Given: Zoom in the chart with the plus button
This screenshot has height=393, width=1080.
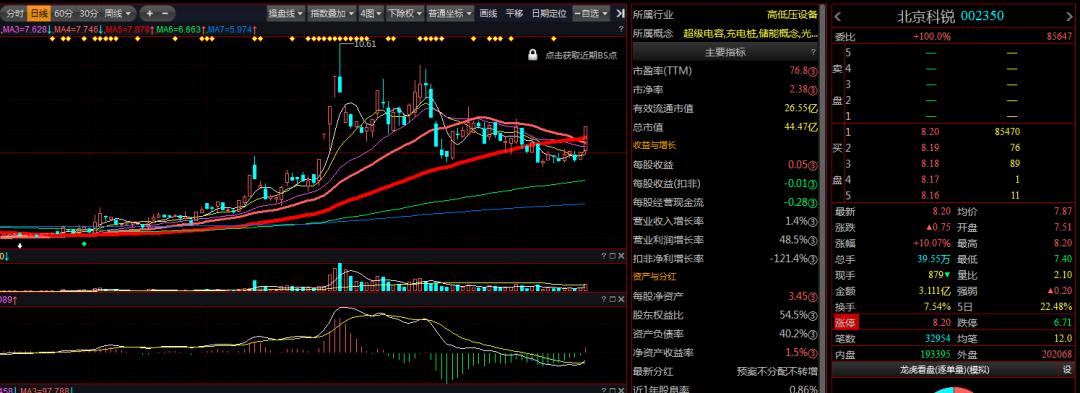Looking at the screenshot, I should pyautogui.click(x=149, y=13).
